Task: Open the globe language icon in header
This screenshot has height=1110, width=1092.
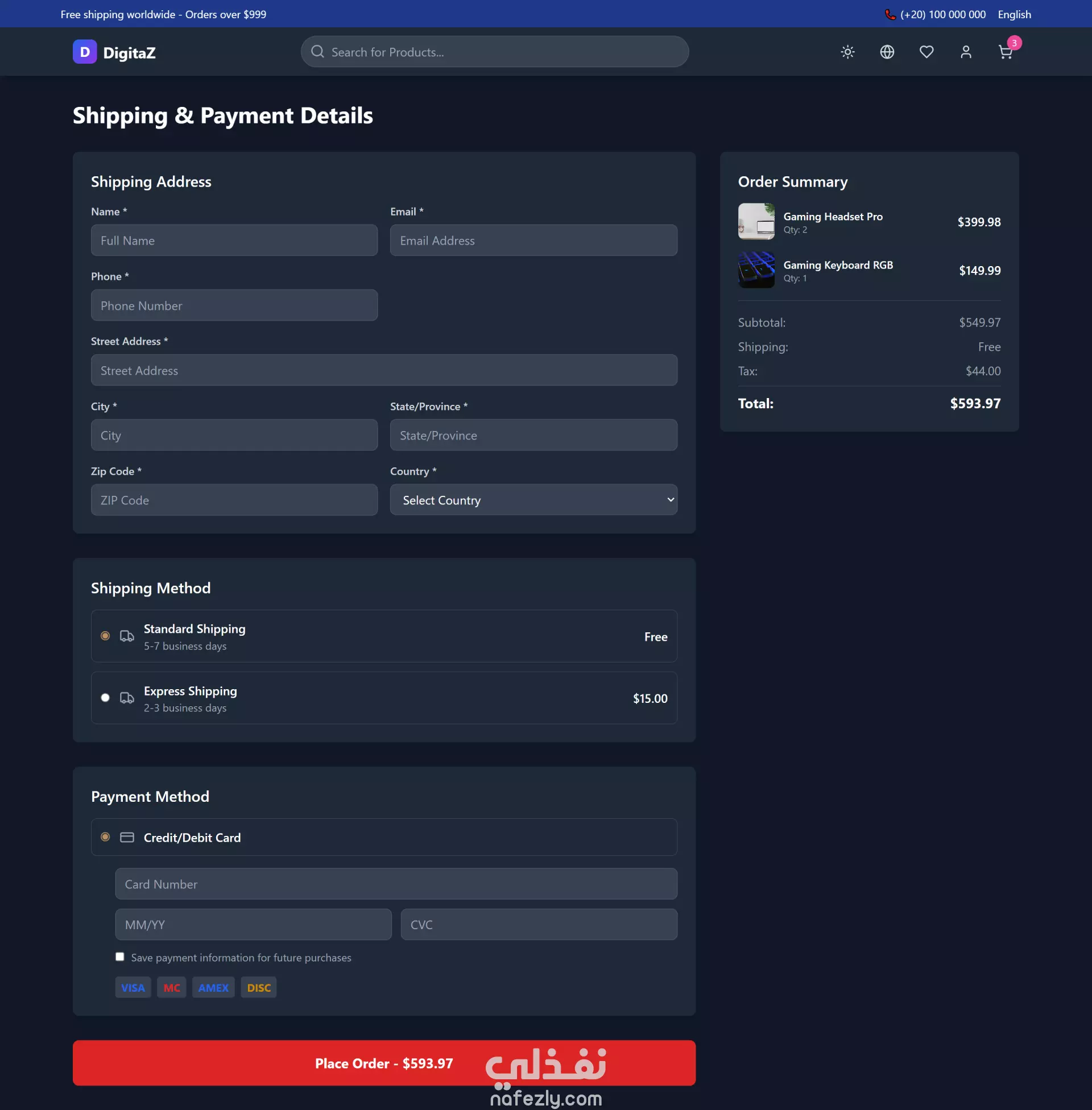Action: click(x=887, y=52)
